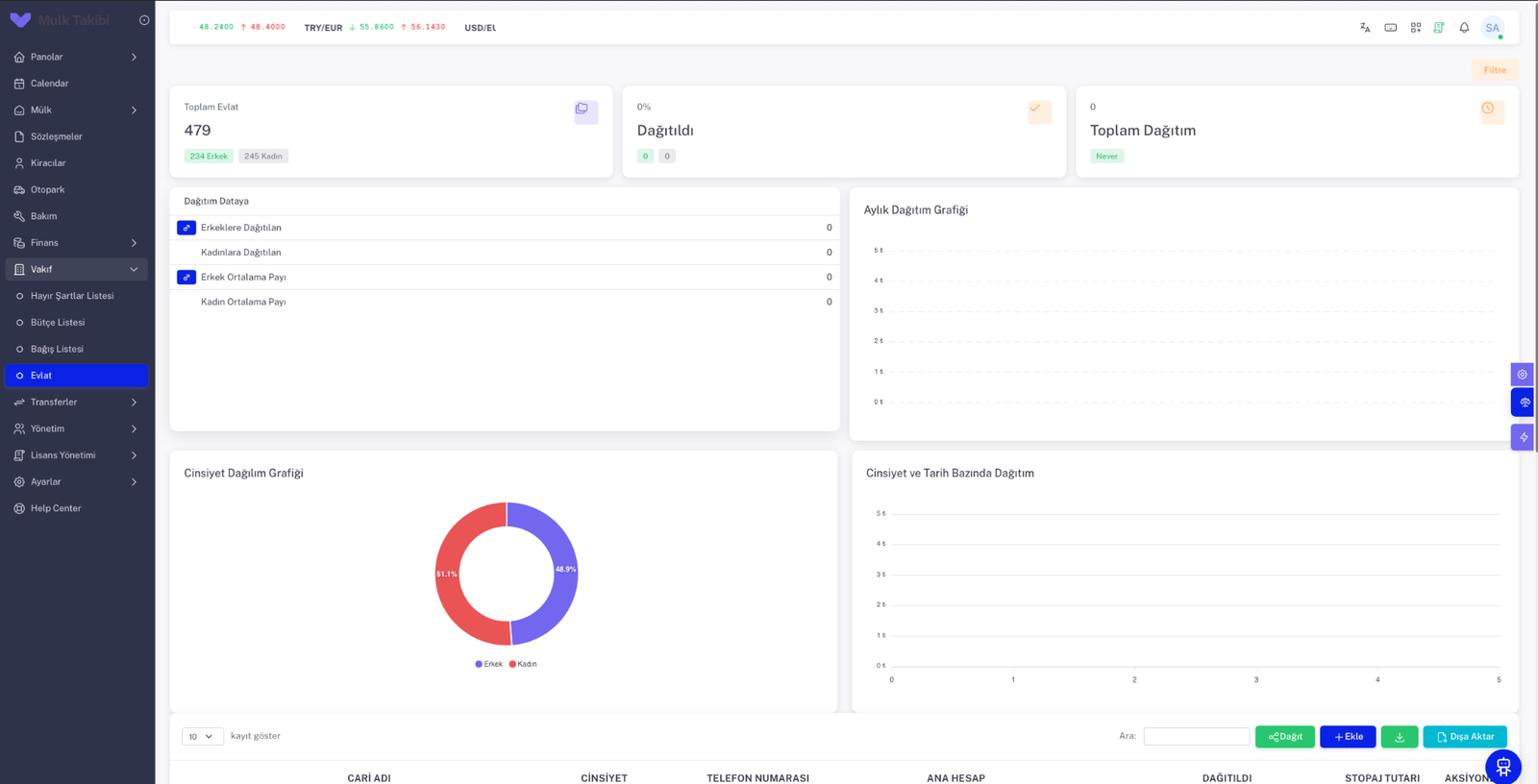Open the notifications bell
The height and width of the screenshot is (784, 1538).
pos(1464,28)
